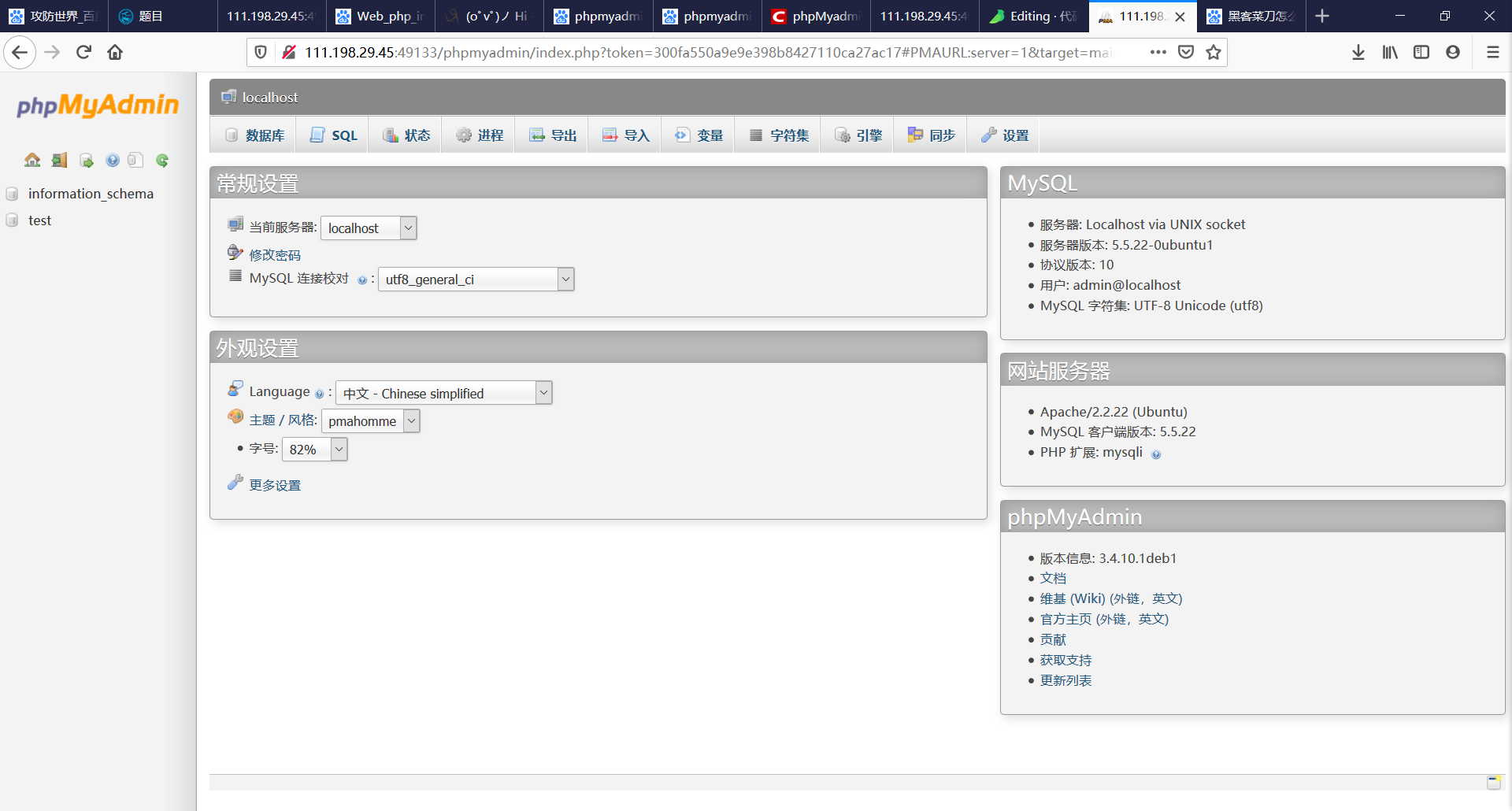Select the test database in sidebar
Screen dimensions: 1512x811
39,220
